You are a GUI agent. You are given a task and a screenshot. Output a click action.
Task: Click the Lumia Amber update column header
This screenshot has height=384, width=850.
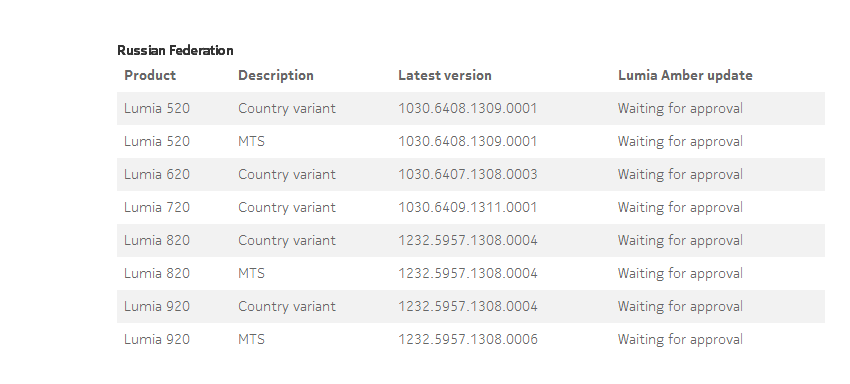(x=685, y=75)
